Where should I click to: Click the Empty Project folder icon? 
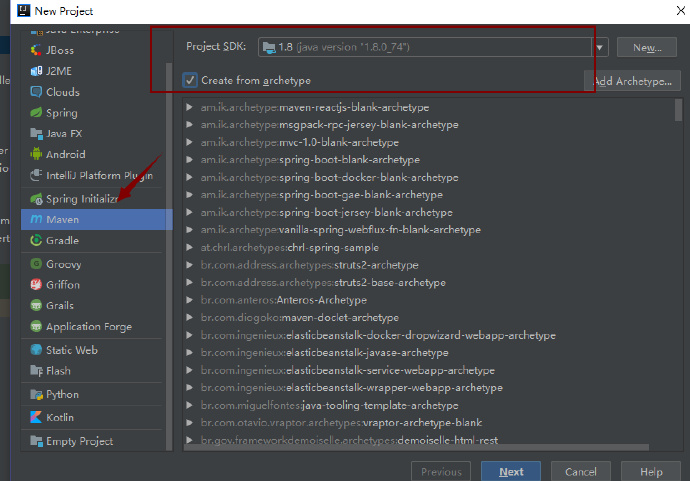coord(36,441)
